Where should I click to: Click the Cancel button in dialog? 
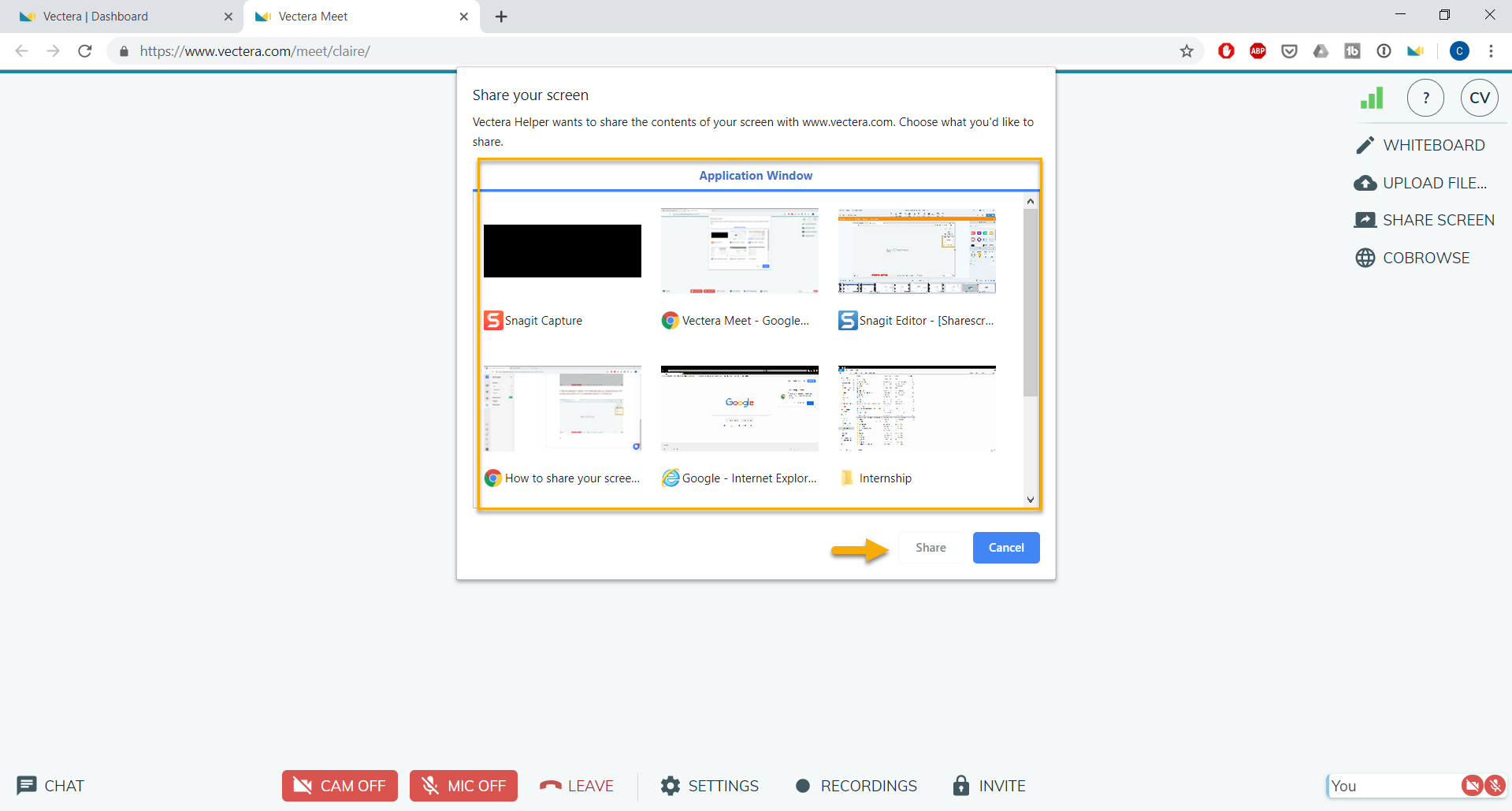click(x=1006, y=548)
